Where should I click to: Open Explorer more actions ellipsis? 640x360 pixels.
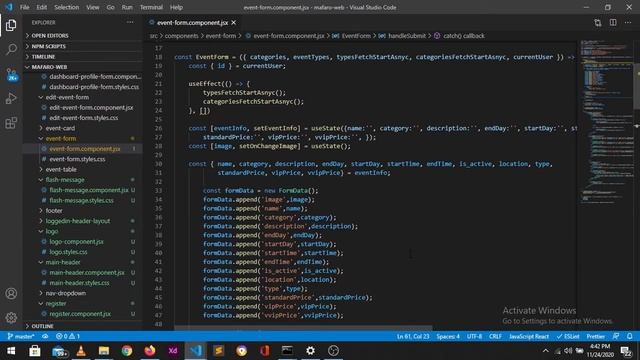pyautogui.click(x=130, y=22)
